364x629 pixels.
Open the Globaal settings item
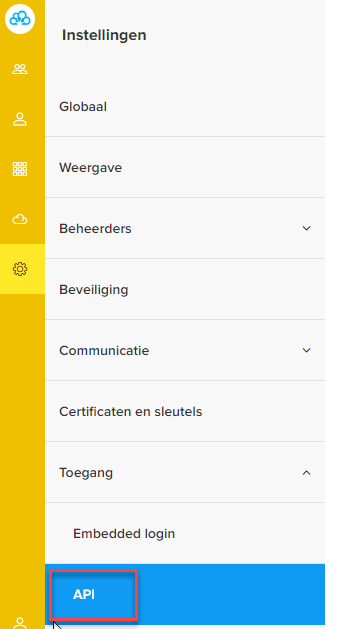click(x=185, y=107)
